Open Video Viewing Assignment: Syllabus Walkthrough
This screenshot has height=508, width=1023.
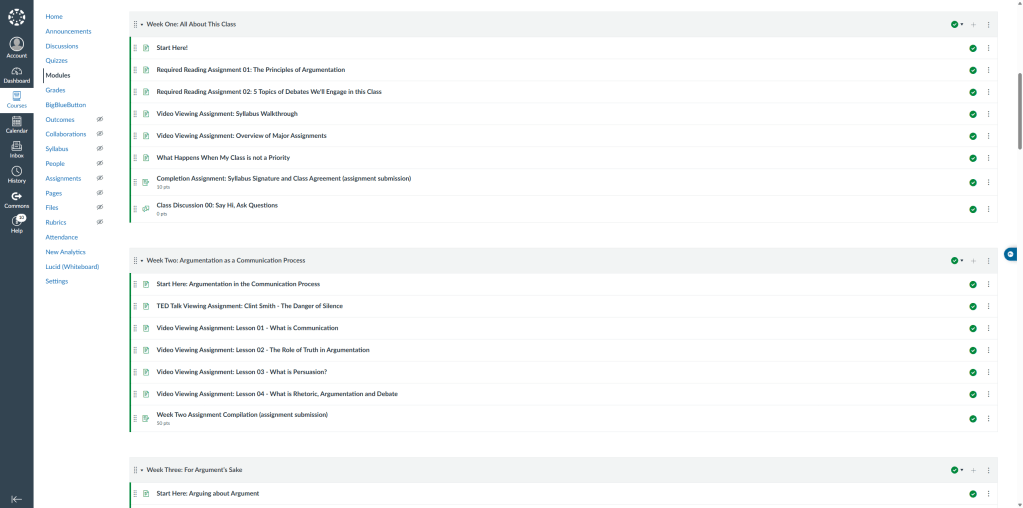[x=227, y=114]
